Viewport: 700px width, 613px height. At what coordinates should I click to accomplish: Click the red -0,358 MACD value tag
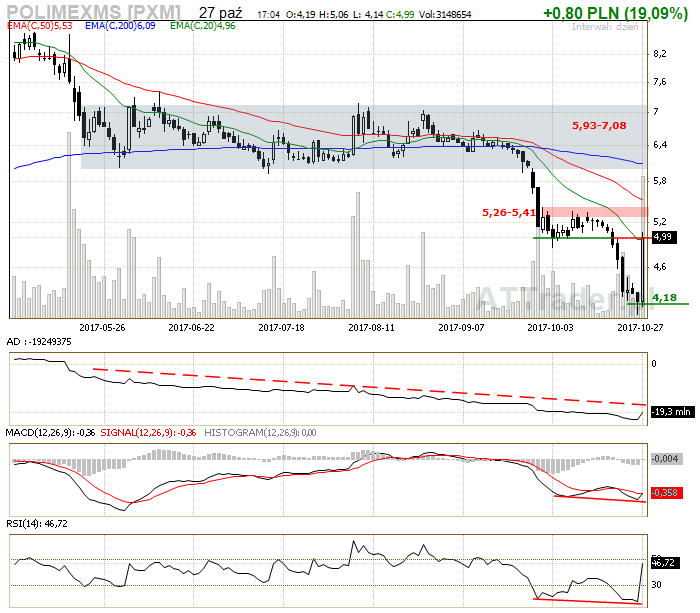click(x=667, y=493)
